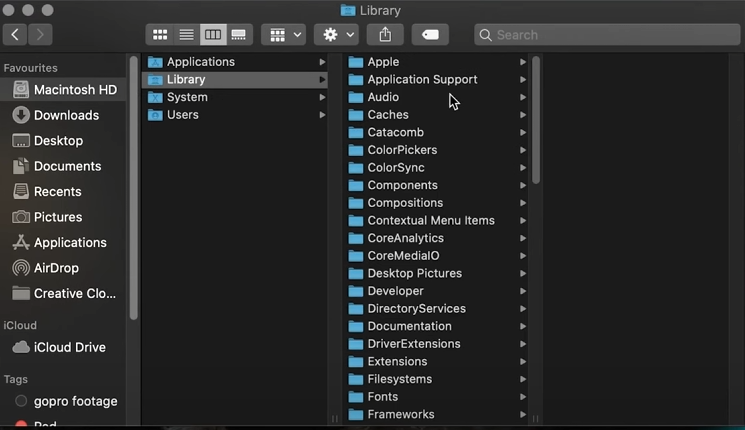Click the Documents page icon in sidebar
The width and height of the screenshot is (745, 430).
[x=21, y=166]
